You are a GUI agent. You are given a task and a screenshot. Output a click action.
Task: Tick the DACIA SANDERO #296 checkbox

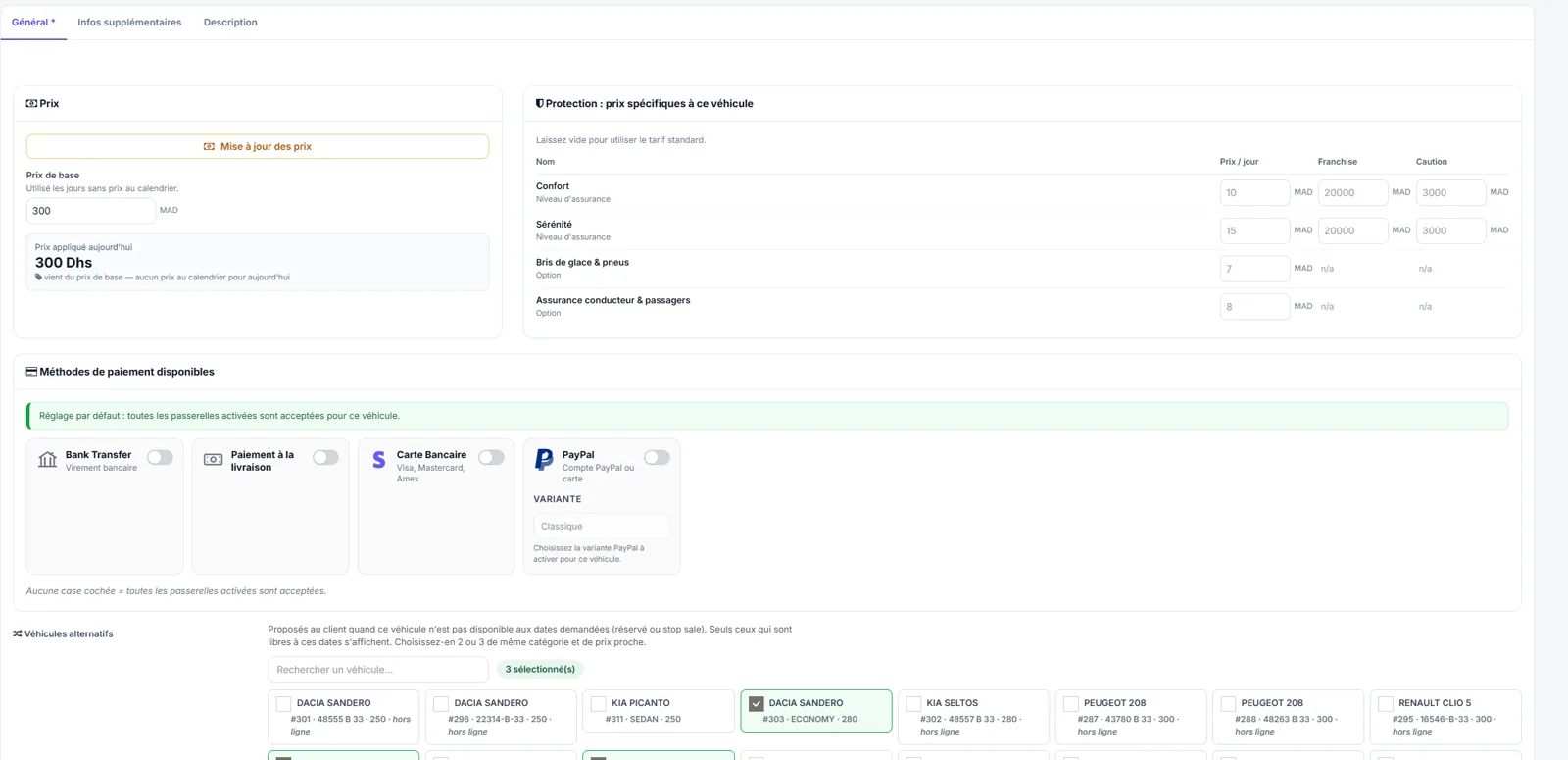pos(441,704)
